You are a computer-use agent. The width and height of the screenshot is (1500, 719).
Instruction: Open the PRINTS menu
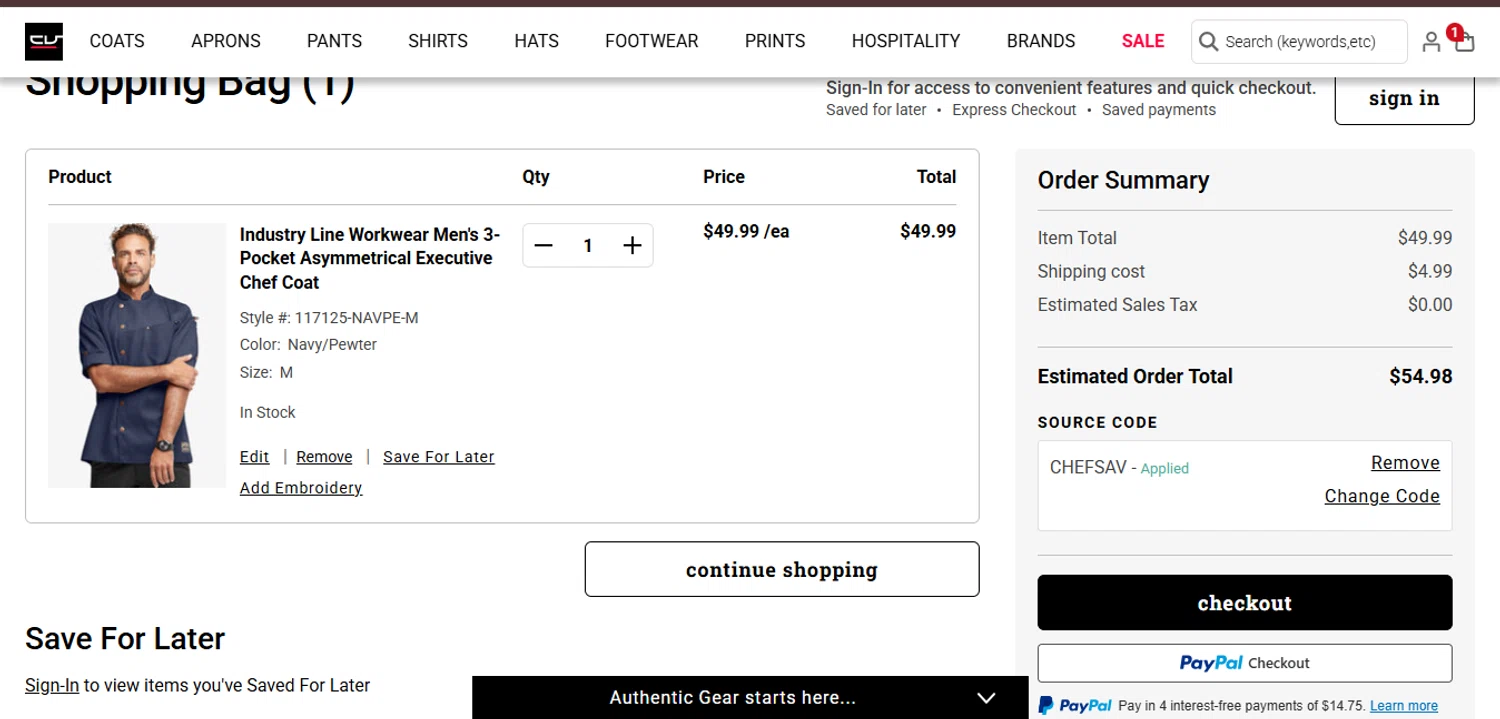point(775,41)
